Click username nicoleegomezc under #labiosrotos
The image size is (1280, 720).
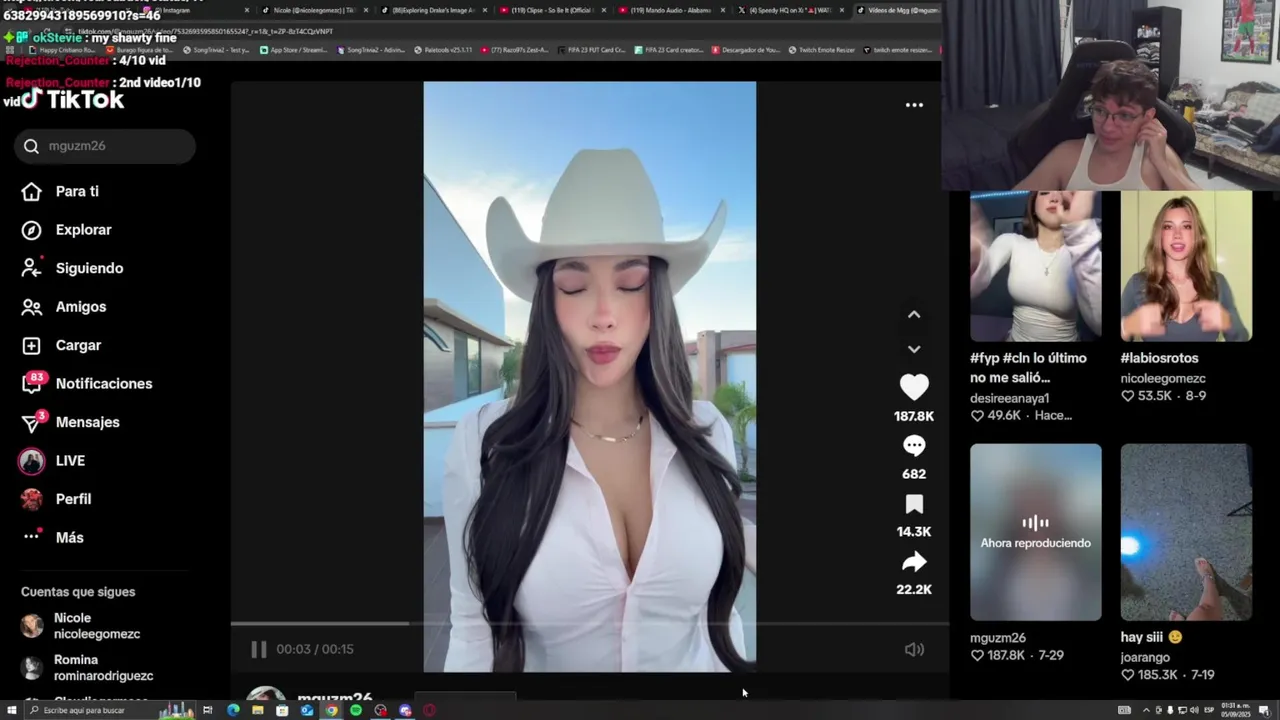pos(1163,379)
